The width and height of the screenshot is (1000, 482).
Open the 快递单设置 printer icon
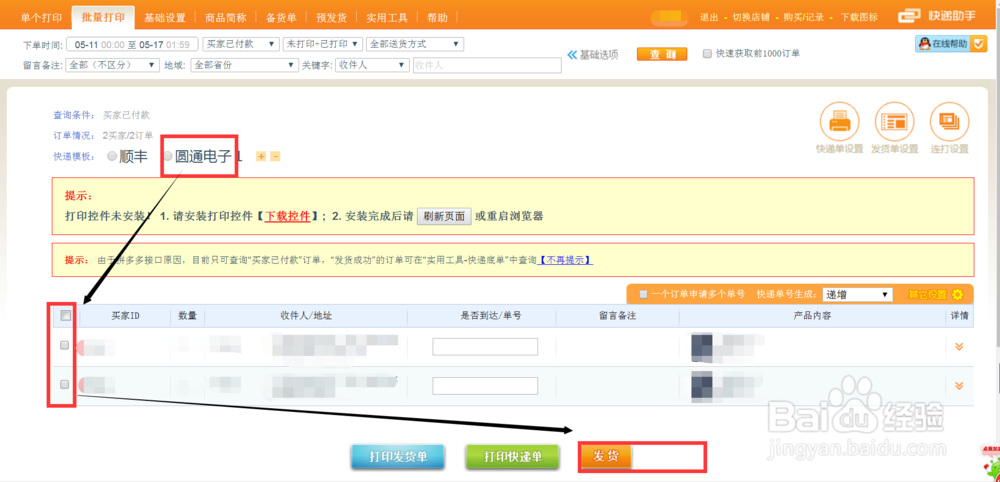[839, 121]
